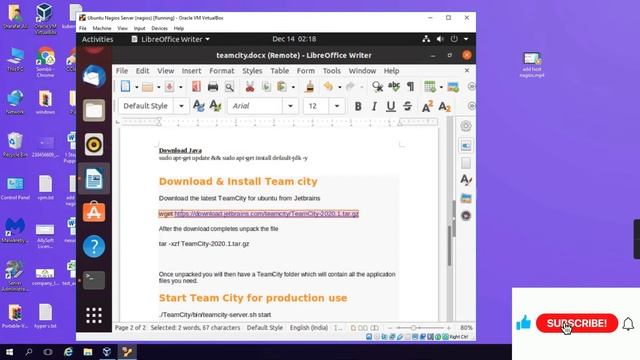
Task: Click the zoom in plus button
Action: (x=449, y=328)
